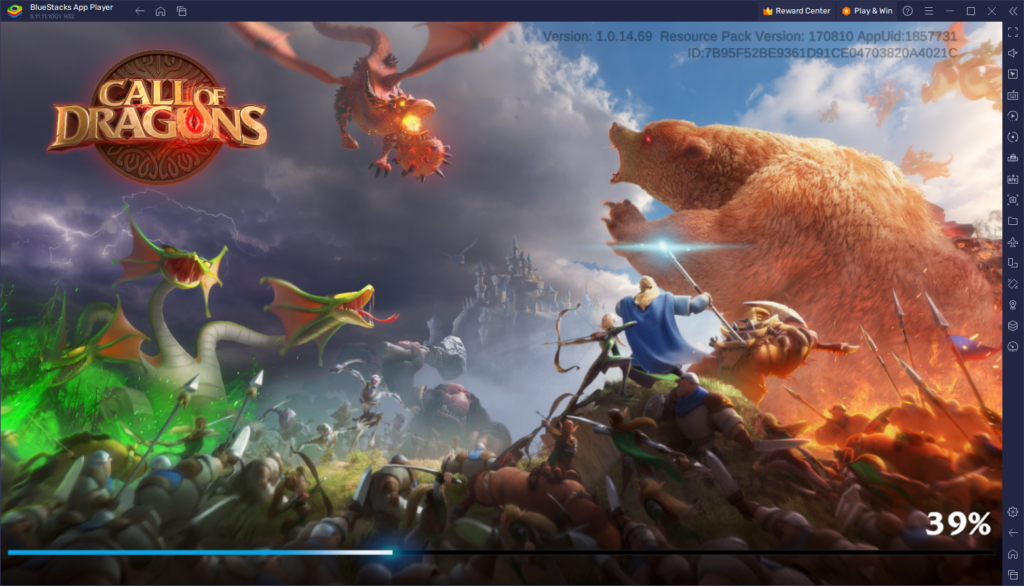Take a screenshot with the camera icon
This screenshot has width=1024, height=586.
tap(1012, 200)
